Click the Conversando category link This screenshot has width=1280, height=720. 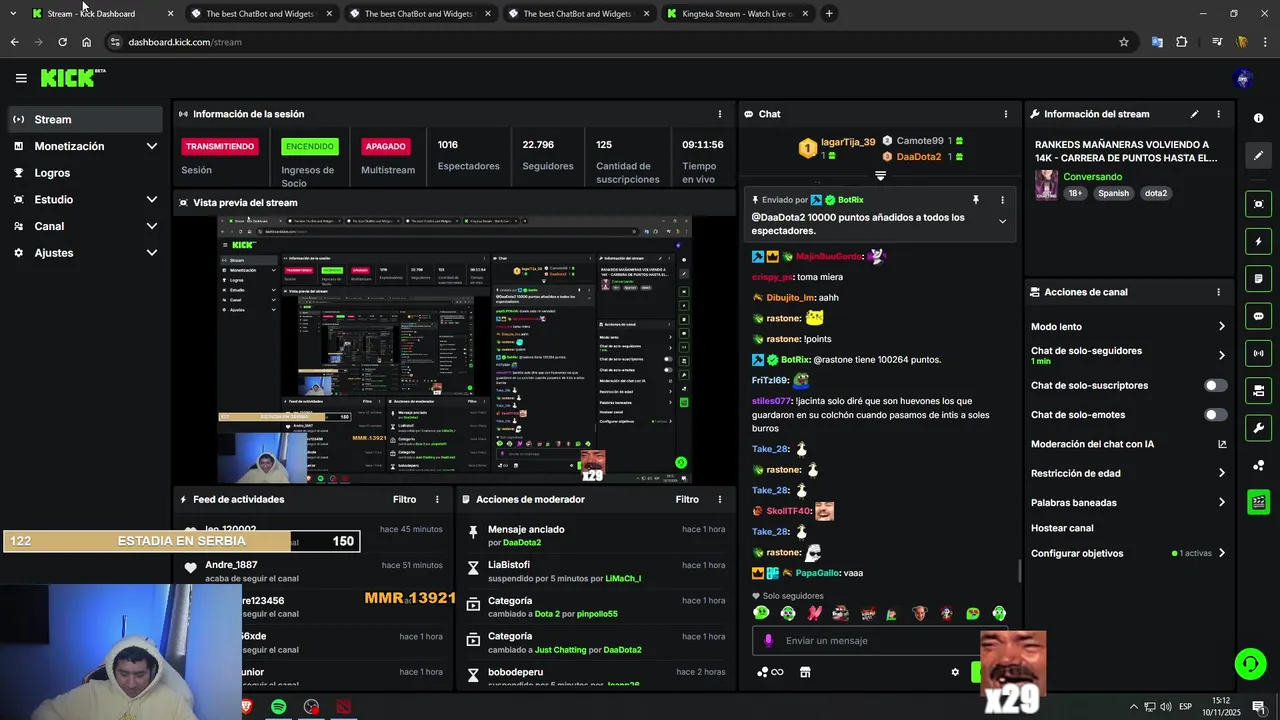pos(1093,177)
